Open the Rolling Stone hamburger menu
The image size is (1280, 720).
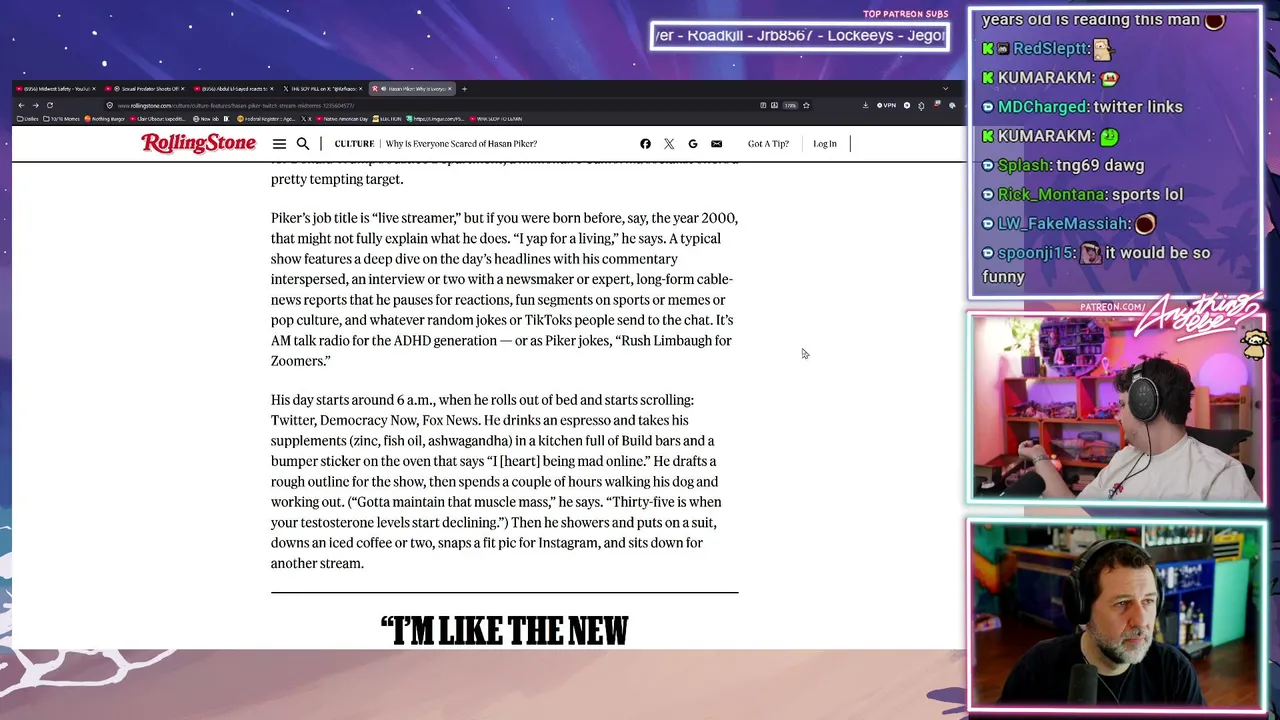[x=279, y=144]
